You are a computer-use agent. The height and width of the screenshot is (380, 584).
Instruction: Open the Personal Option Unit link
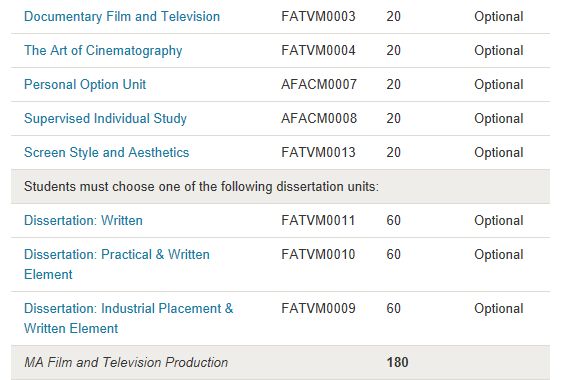[x=85, y=85]
